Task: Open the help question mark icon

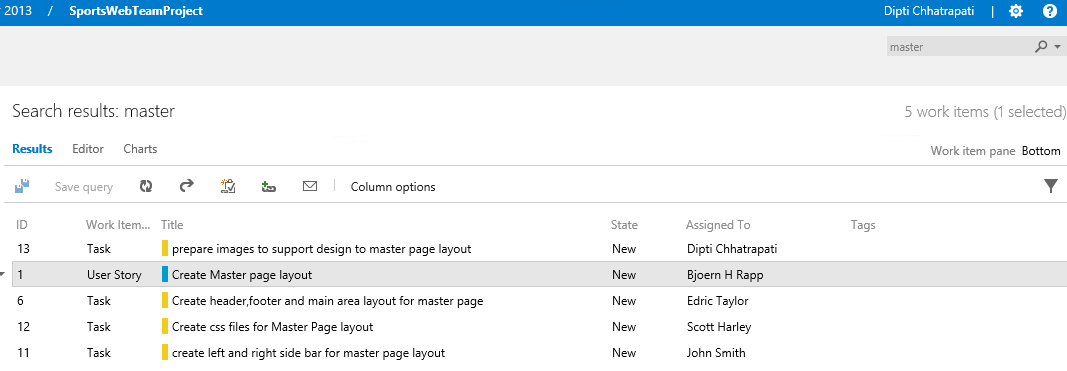Action: pyautogui.click(x=1050, y=11)
